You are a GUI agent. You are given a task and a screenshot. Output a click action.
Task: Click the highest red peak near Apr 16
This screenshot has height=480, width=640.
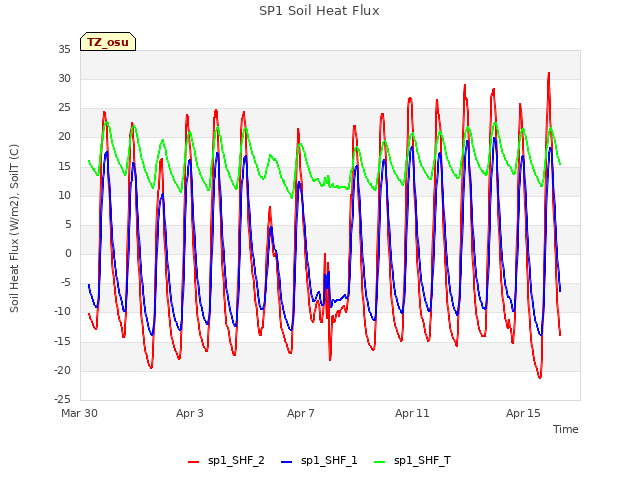click(549, 73)
